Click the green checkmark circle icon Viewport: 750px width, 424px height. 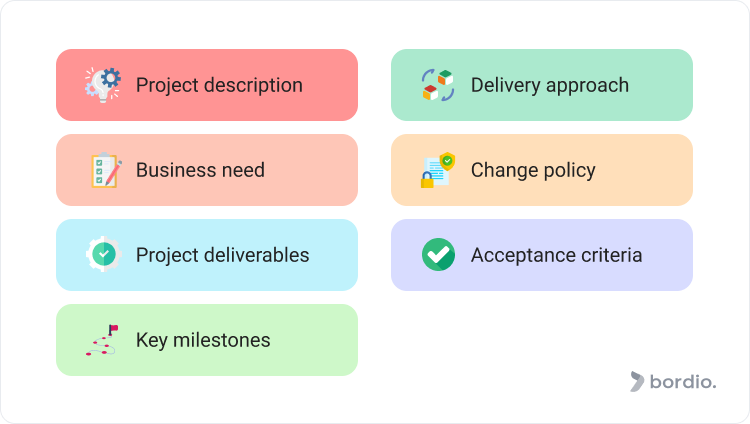click(438, 255)
